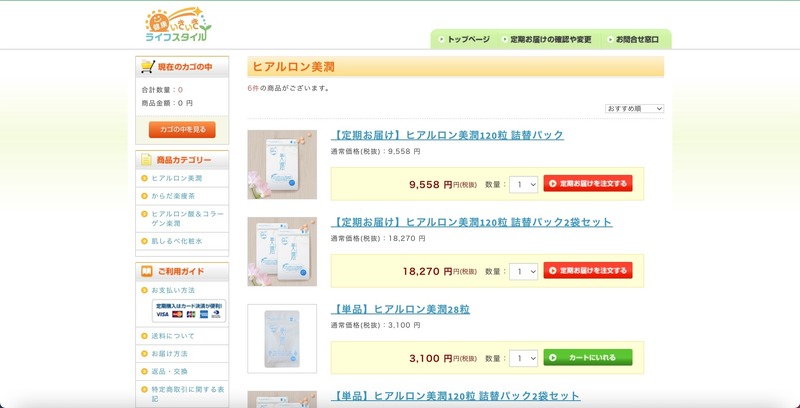800x408 pixels.
Task: Order the 120粒 詰替パック2袋セット subscription
Action: pyautogui.click(x=588, y=271)
